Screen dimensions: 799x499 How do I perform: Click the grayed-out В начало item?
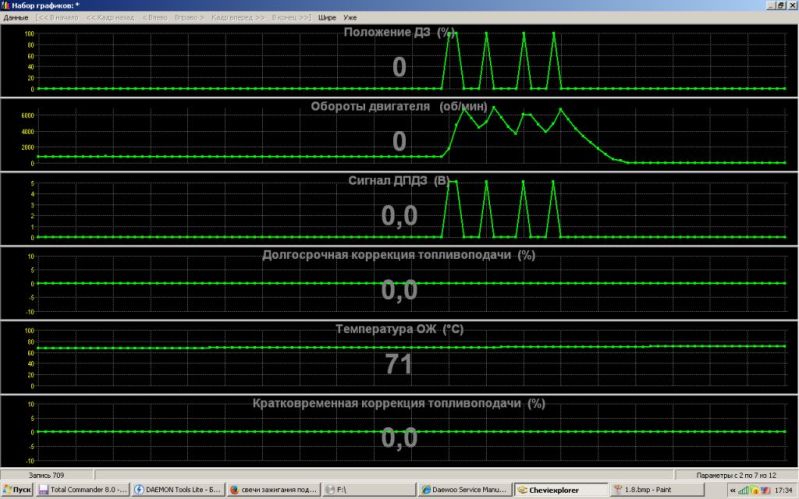click(58, 18)
